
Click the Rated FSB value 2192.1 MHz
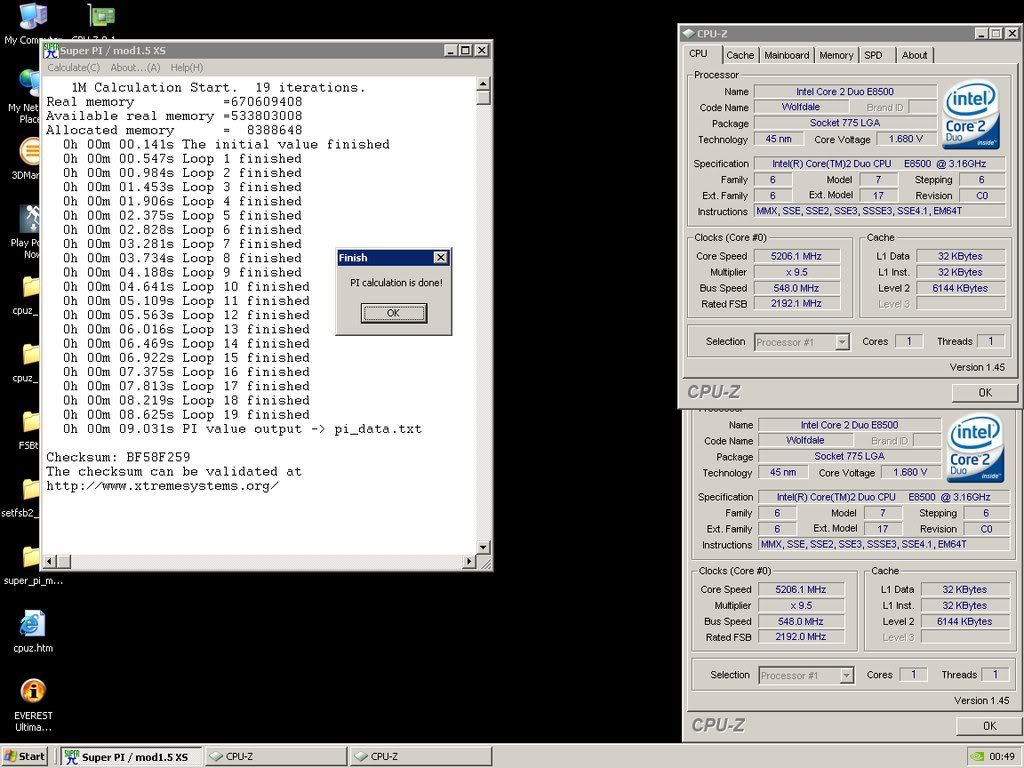pyautogui.click(x=797, y=303)
